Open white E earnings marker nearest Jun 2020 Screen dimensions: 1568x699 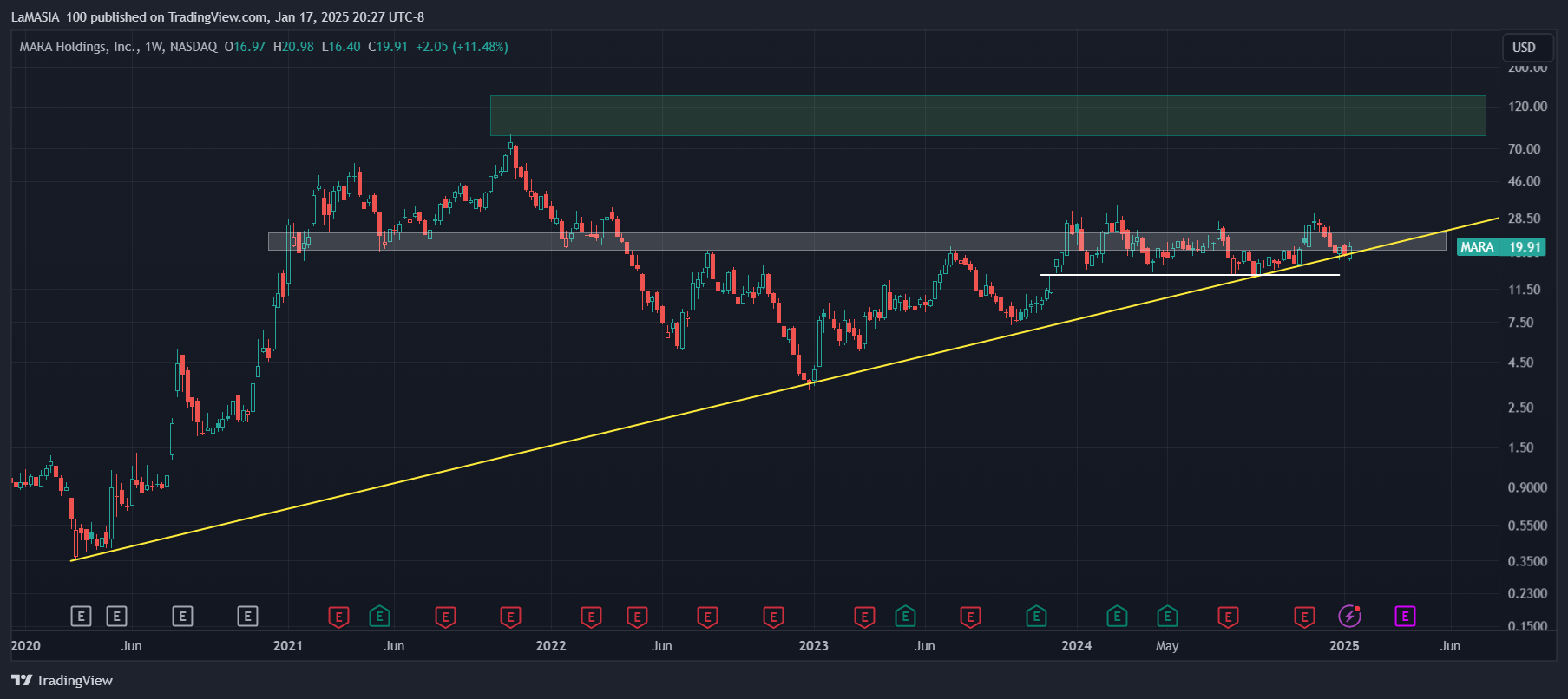[x=116, y=617]
